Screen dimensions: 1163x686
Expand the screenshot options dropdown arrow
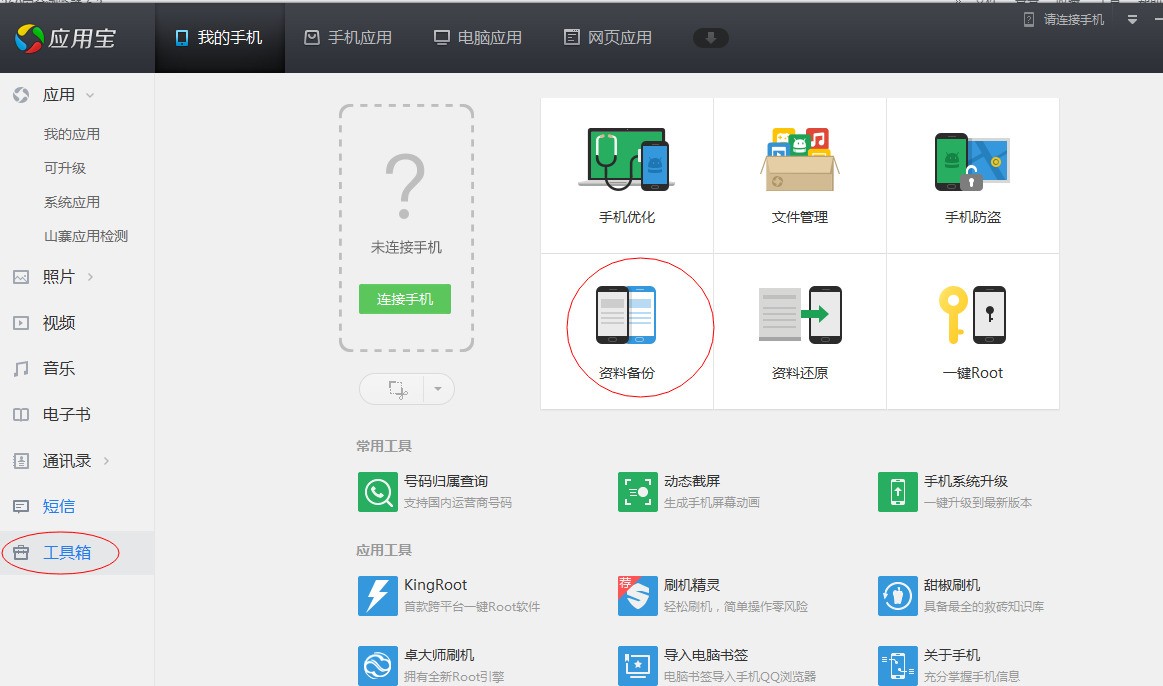click(438, 389)
